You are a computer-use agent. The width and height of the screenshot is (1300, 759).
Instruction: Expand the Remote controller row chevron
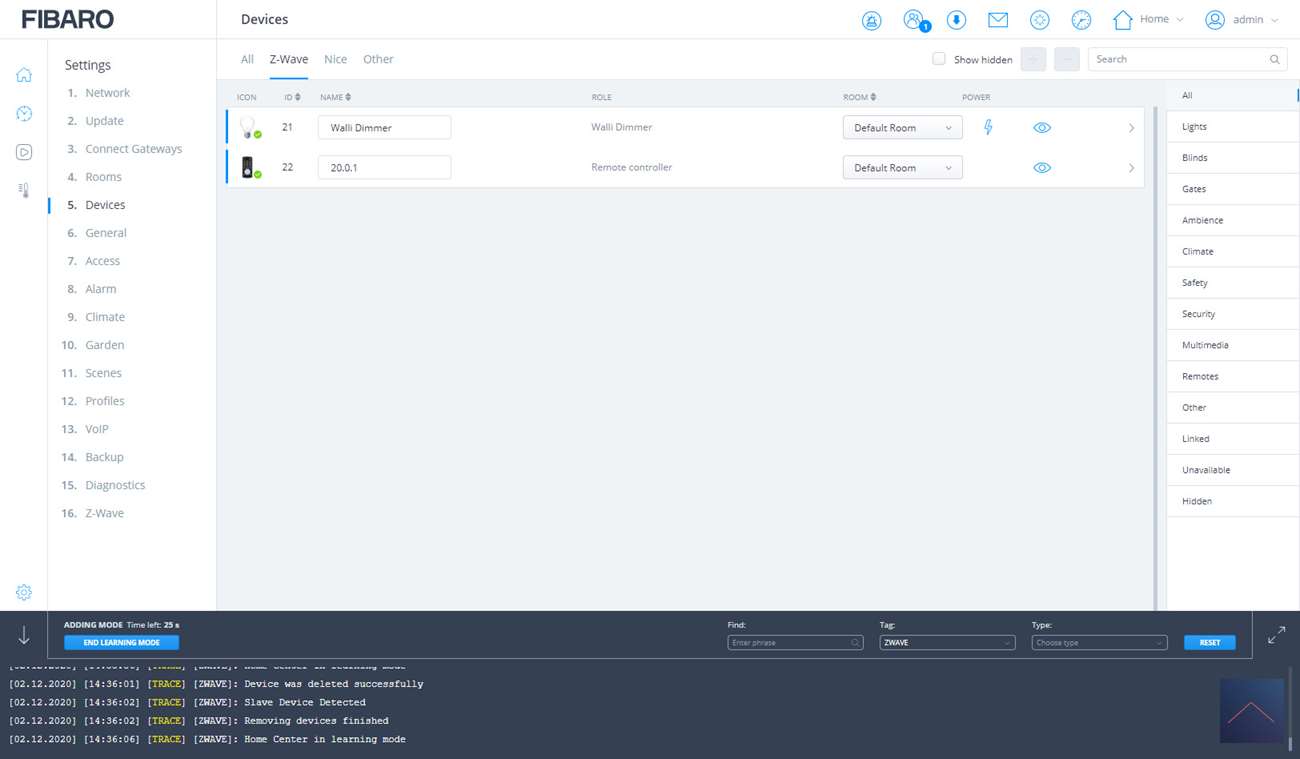coord(1131,168)
